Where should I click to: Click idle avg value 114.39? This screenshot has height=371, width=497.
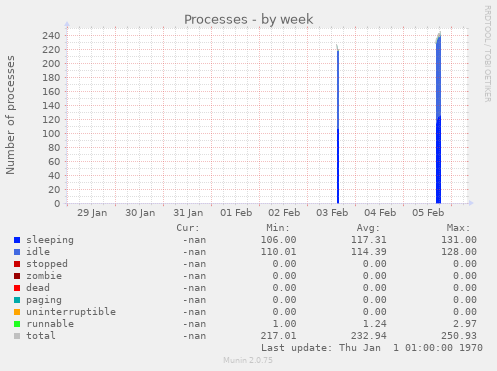tap(369, 252)
